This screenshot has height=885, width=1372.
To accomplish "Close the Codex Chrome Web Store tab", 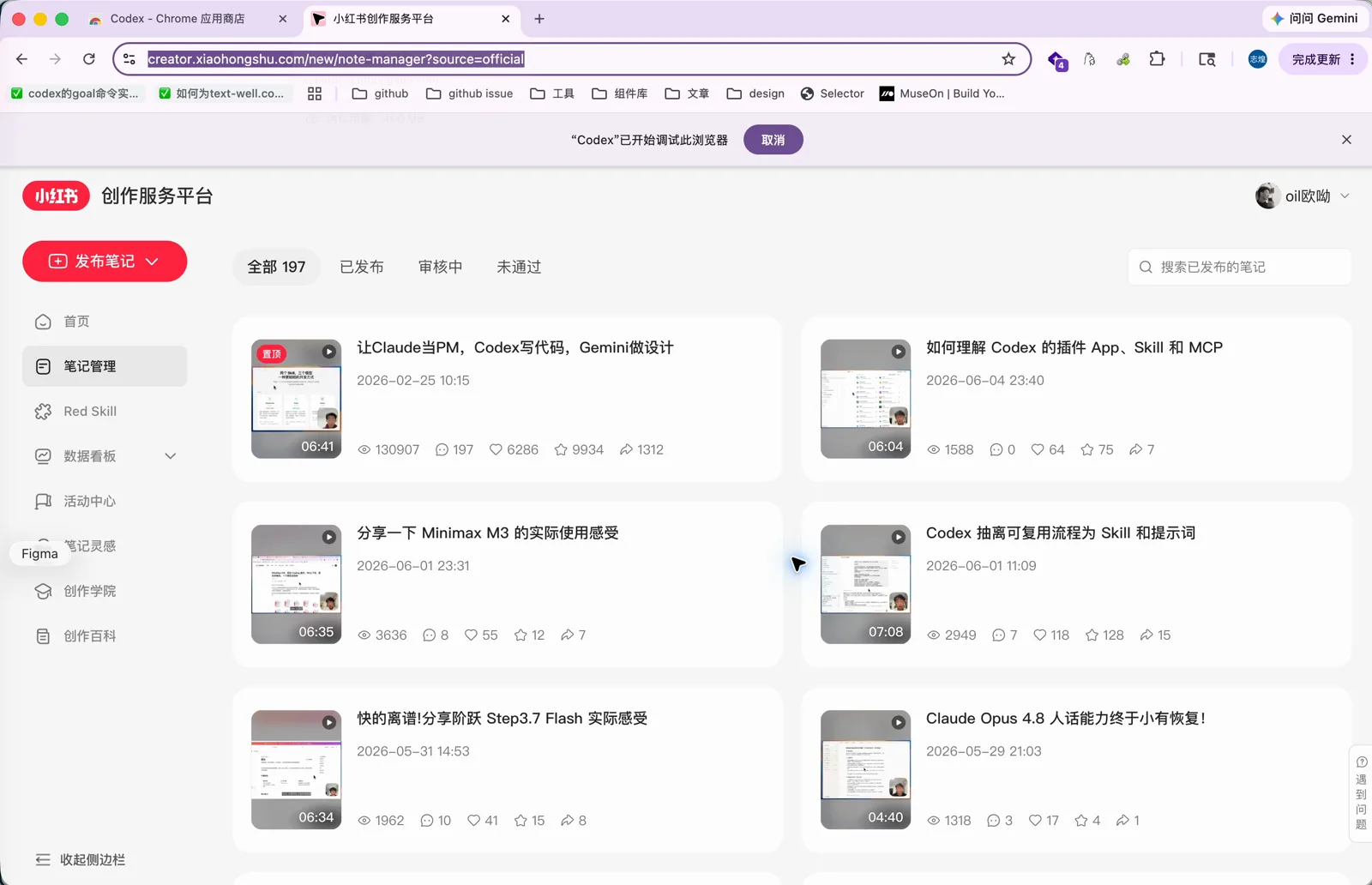I will click(x=283, y=19).
